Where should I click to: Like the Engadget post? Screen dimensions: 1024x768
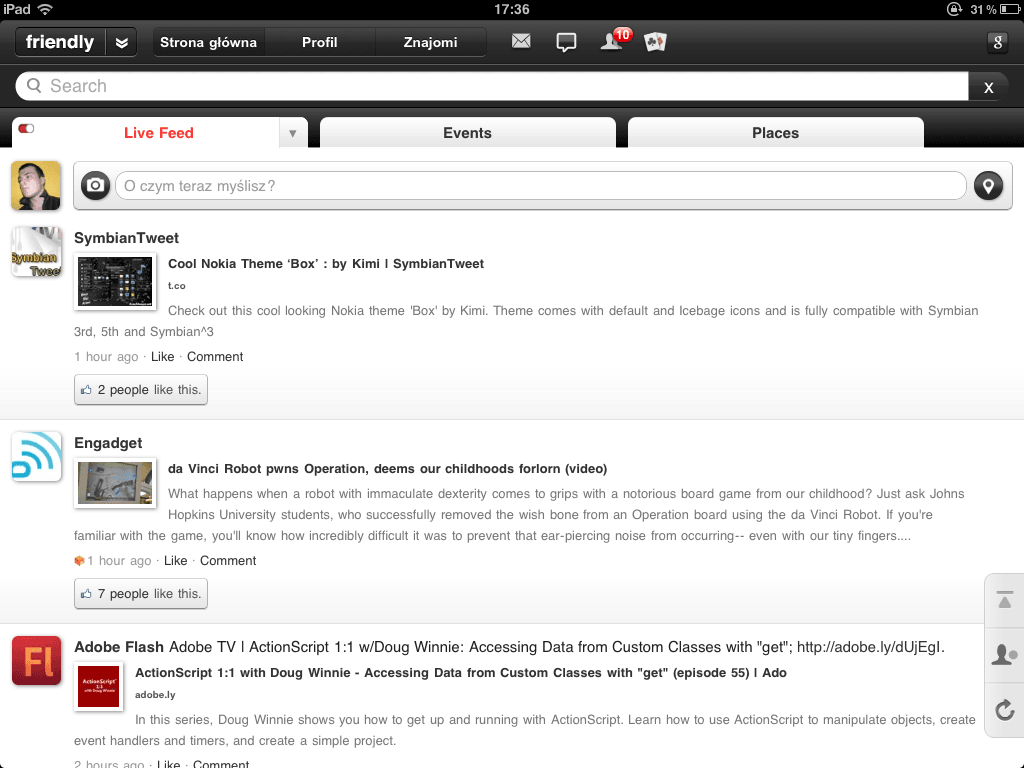click(x=176, y=560)
